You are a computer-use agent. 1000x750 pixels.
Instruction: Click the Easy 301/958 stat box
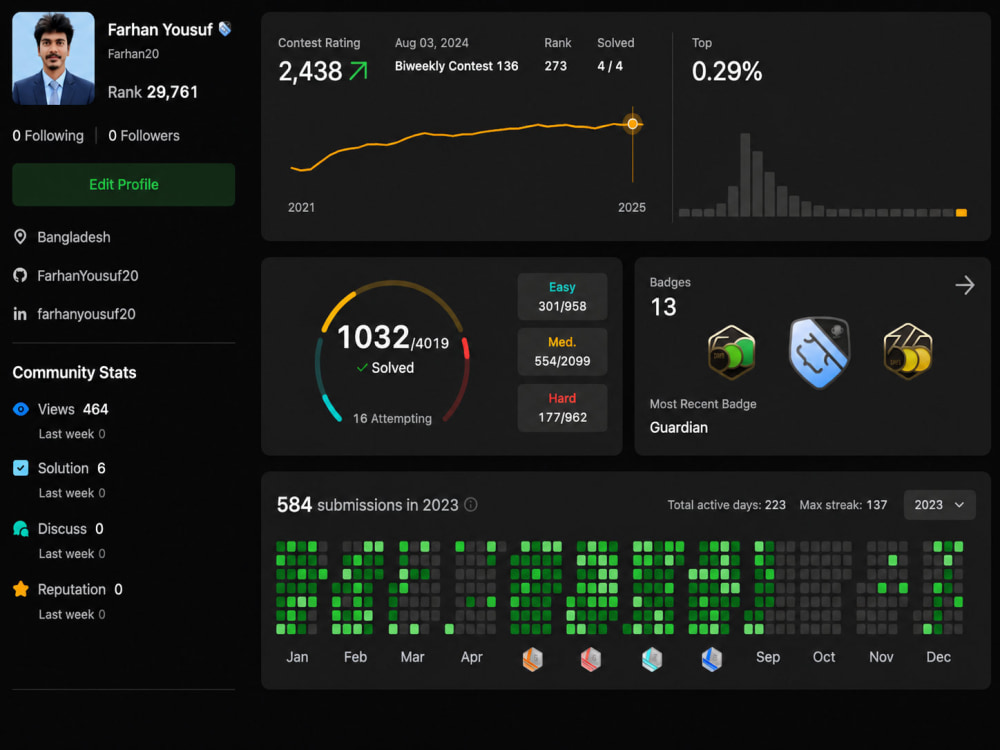pyautogui.click(x=562, y=297)
